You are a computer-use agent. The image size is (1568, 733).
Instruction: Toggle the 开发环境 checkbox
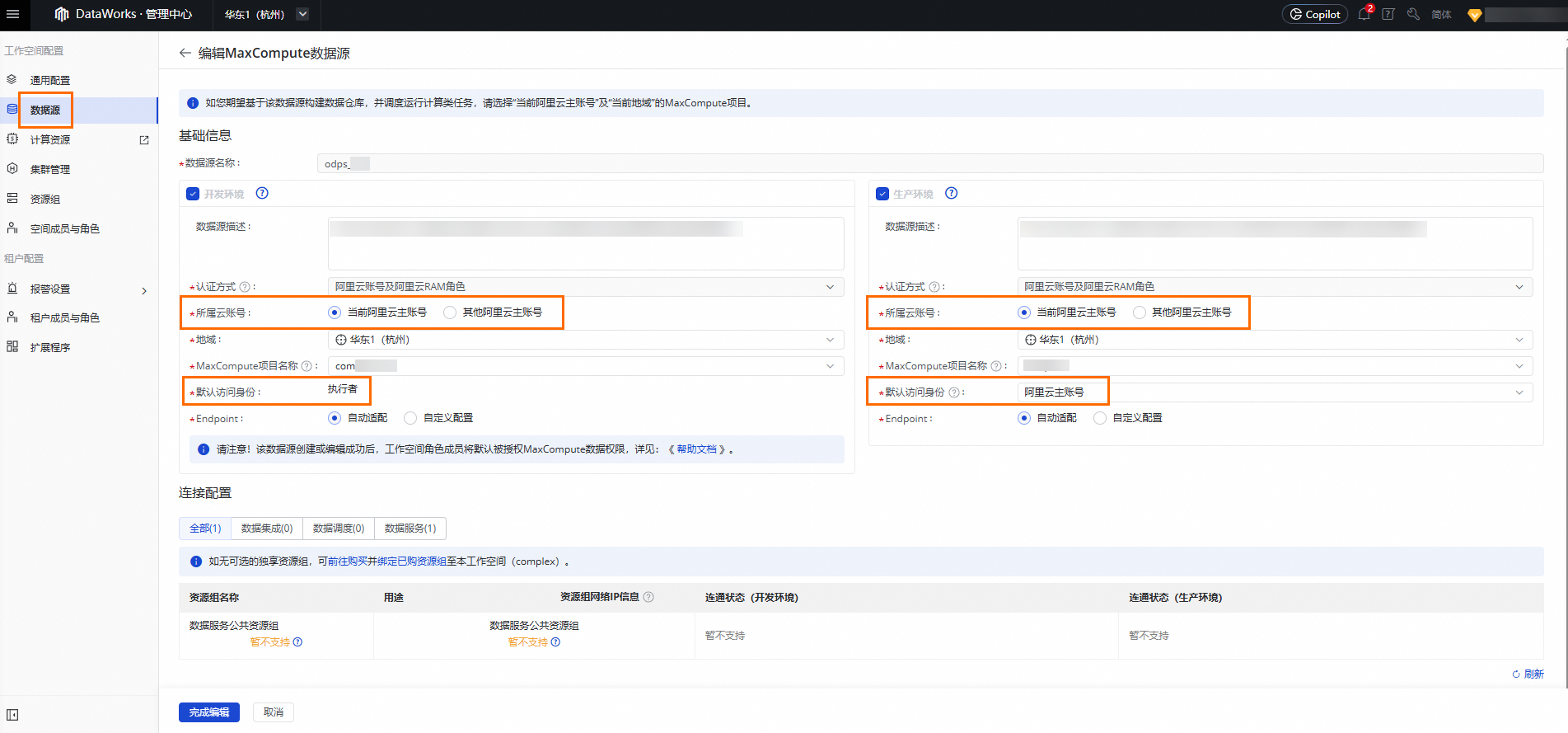tap(193, 194)
